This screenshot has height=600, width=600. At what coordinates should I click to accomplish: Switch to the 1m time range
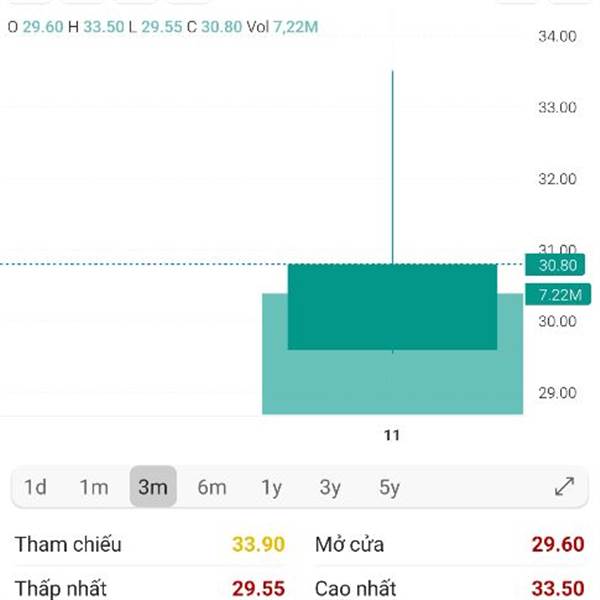[x=94, y=487]
